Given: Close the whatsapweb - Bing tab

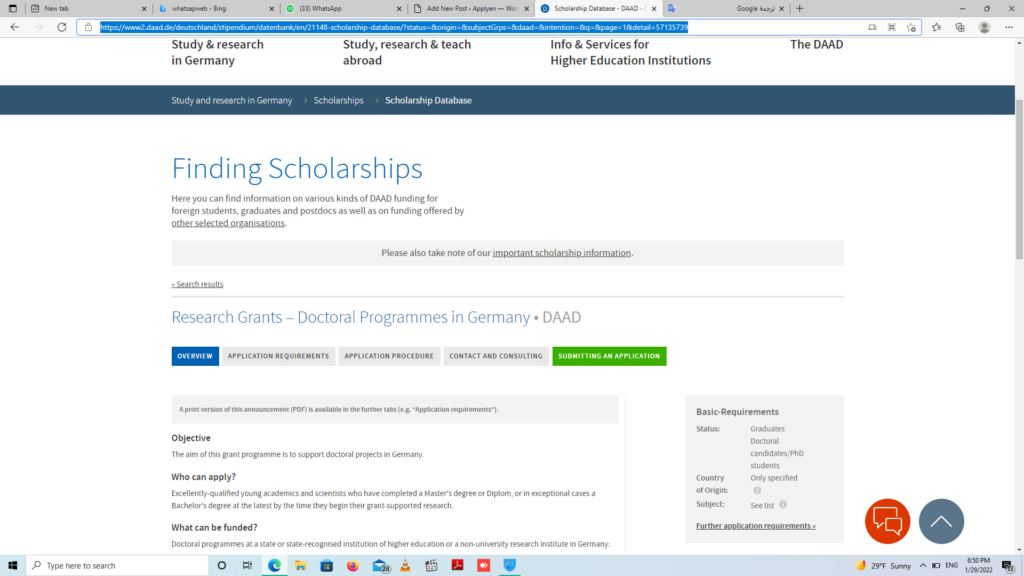Looking at the screenshot, I should pos(272,8).
